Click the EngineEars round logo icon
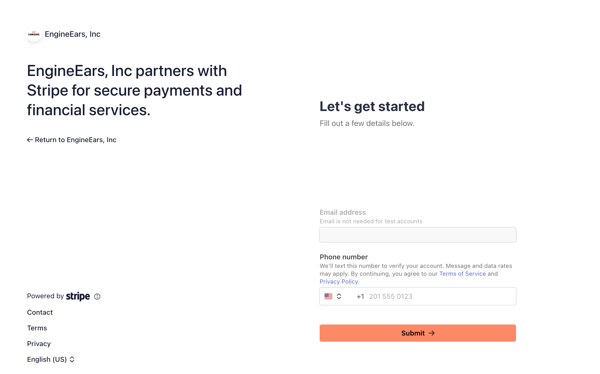 34,34
